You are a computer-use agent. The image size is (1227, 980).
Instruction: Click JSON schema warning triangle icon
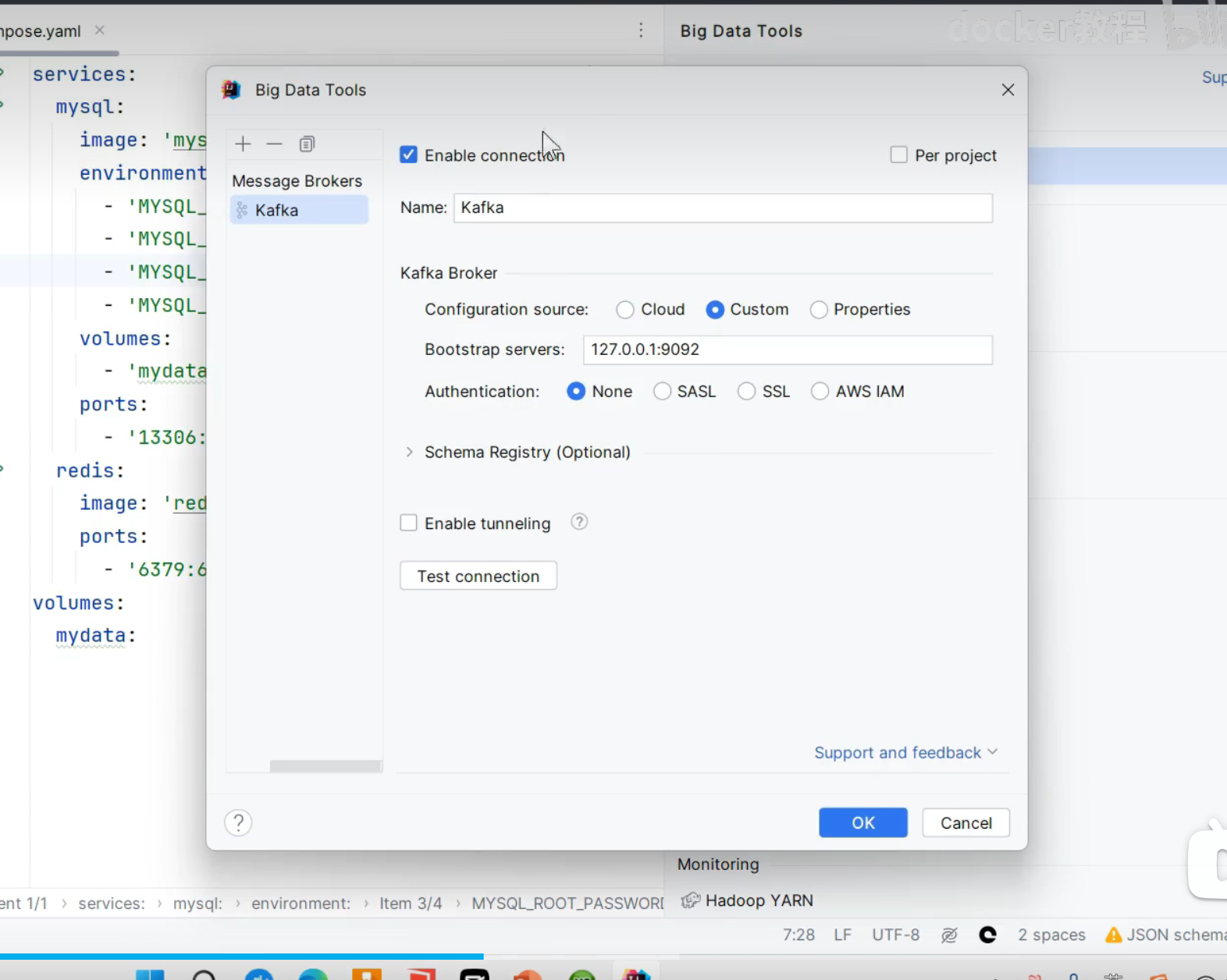[x=1114, y=935]
